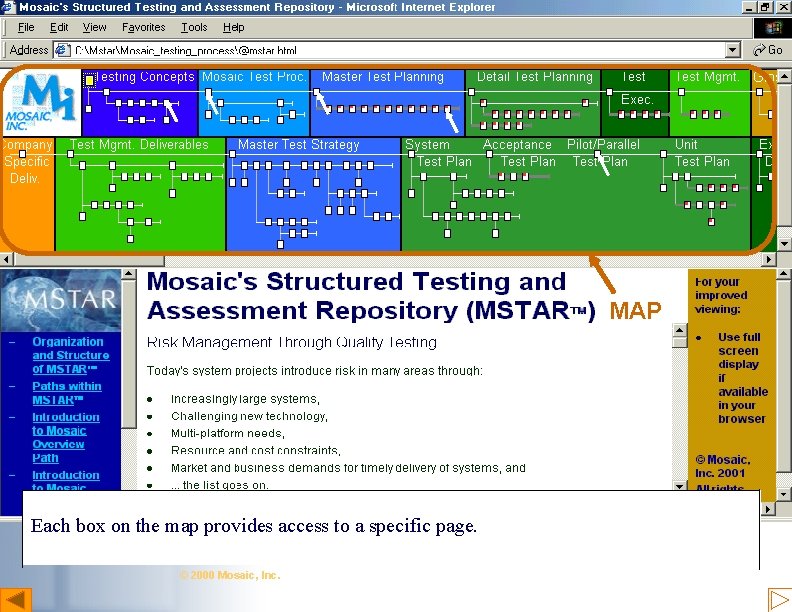Open Introduction to Mosaic Overview Path link
The image size is (792, 612).
(66, 437)
